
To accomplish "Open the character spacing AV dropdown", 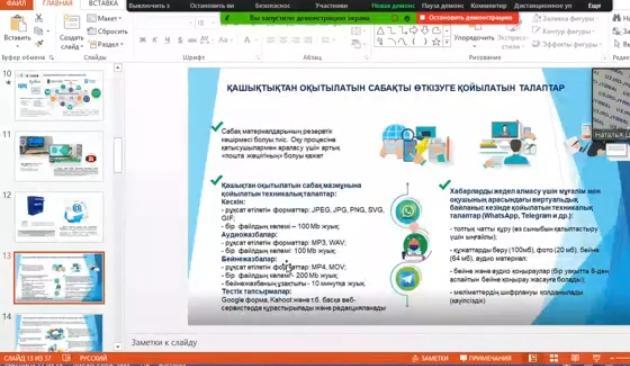I will point(206,40).
